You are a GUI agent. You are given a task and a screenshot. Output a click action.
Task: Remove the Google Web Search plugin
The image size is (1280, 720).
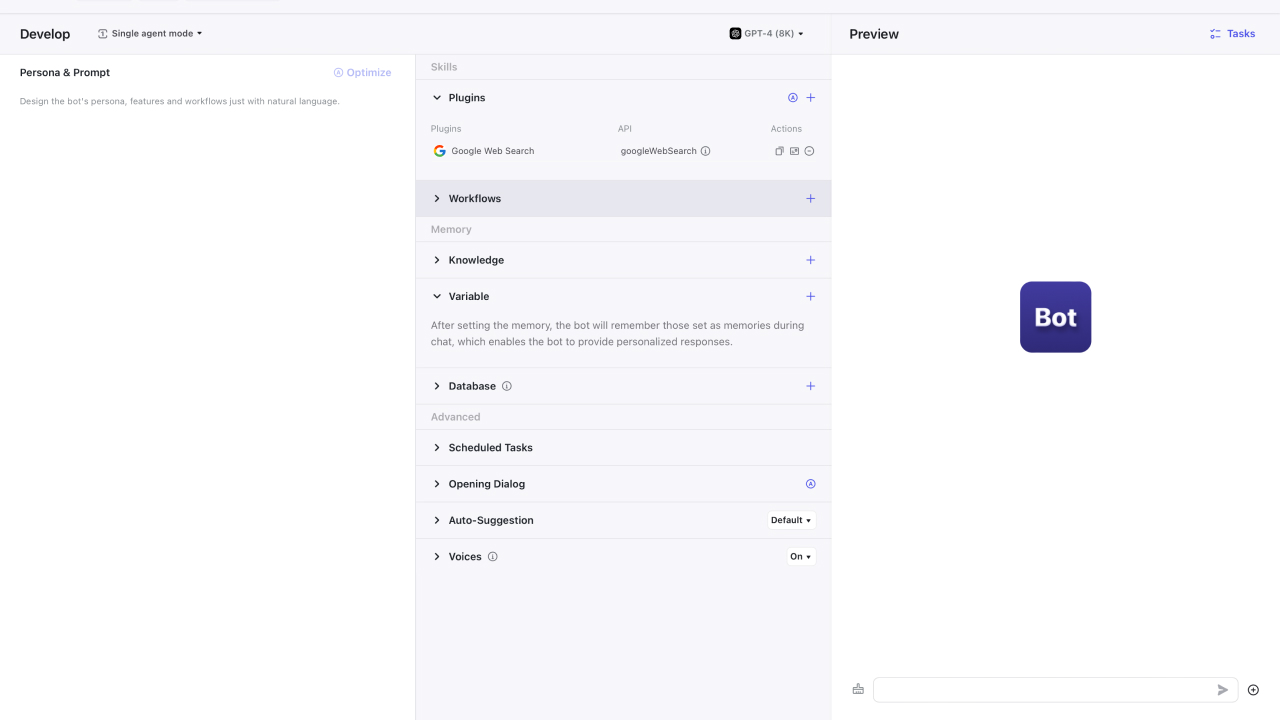coord(810,151)
